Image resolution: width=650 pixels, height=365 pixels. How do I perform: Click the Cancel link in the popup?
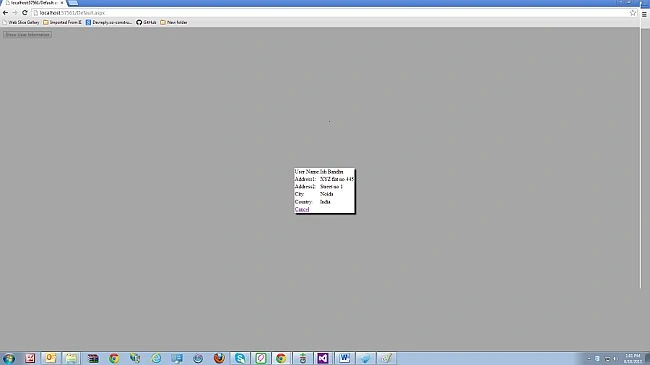point(302,209)
